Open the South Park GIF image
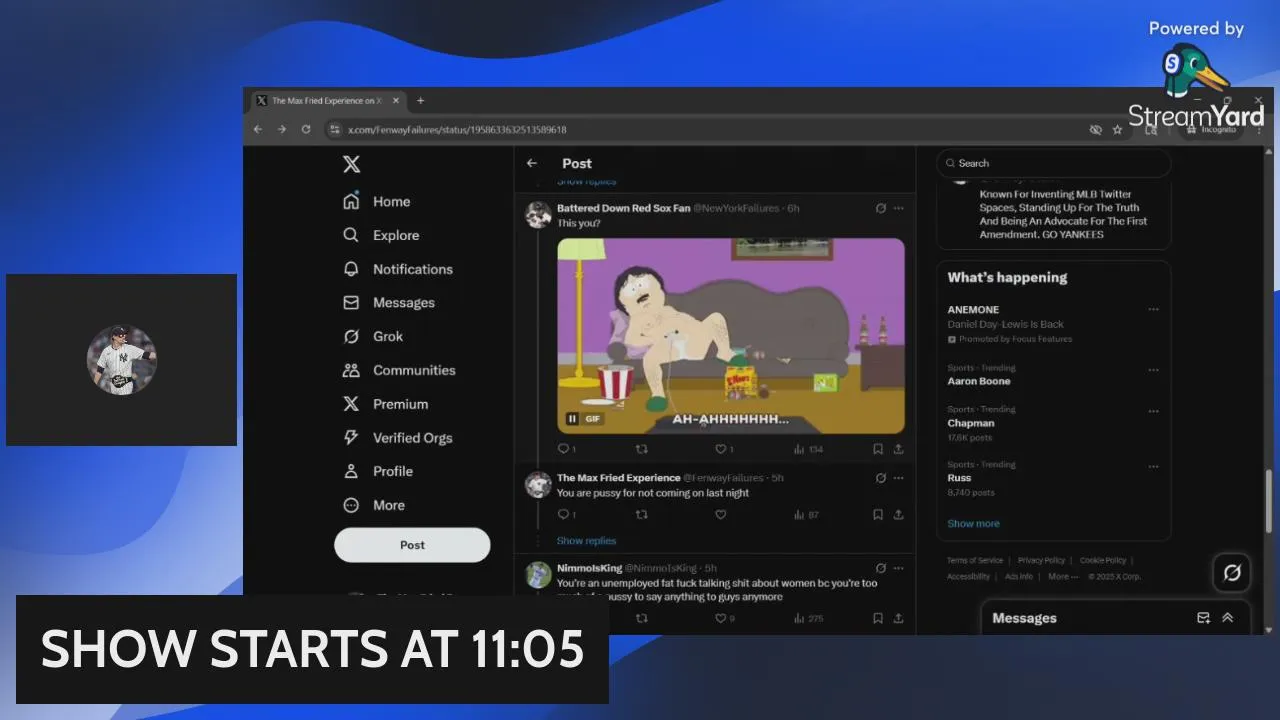 click(x=731, y=335)
